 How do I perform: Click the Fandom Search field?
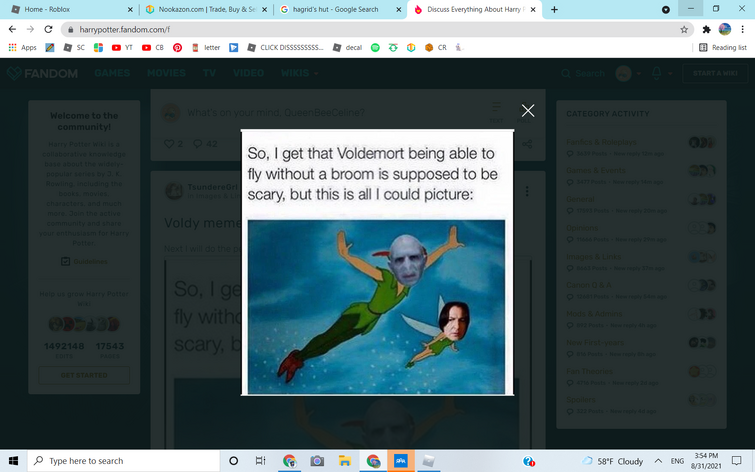click(583, 73)
